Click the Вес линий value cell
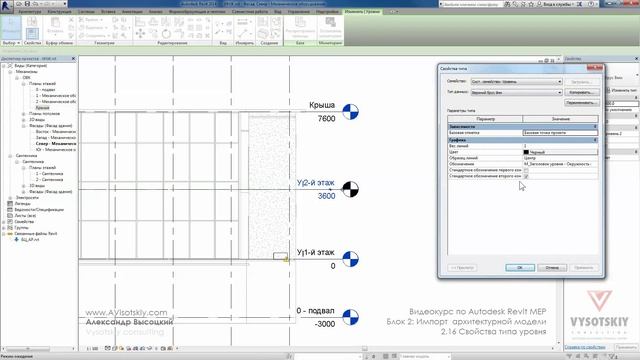640x360 pixels. 560,146
